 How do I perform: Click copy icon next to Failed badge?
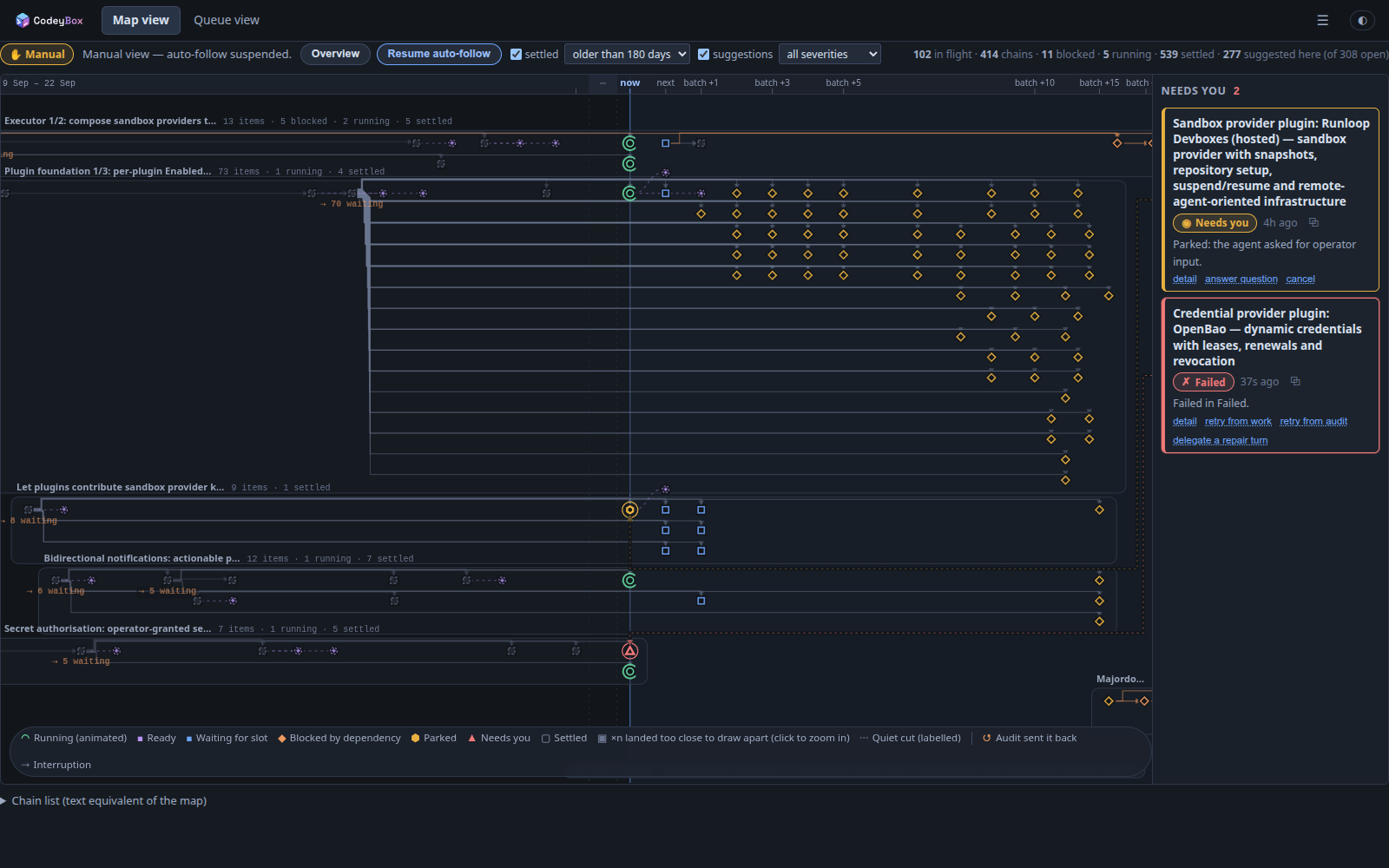pyautogui.click(x=1295, y=382)
